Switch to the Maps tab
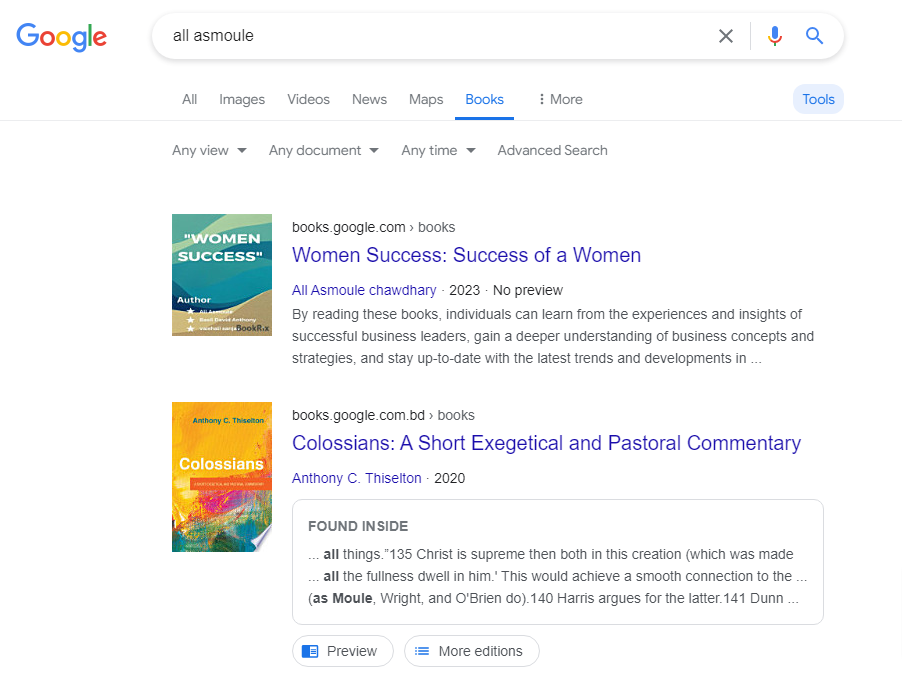The image size is (902, 684). (x=426, y=100)
